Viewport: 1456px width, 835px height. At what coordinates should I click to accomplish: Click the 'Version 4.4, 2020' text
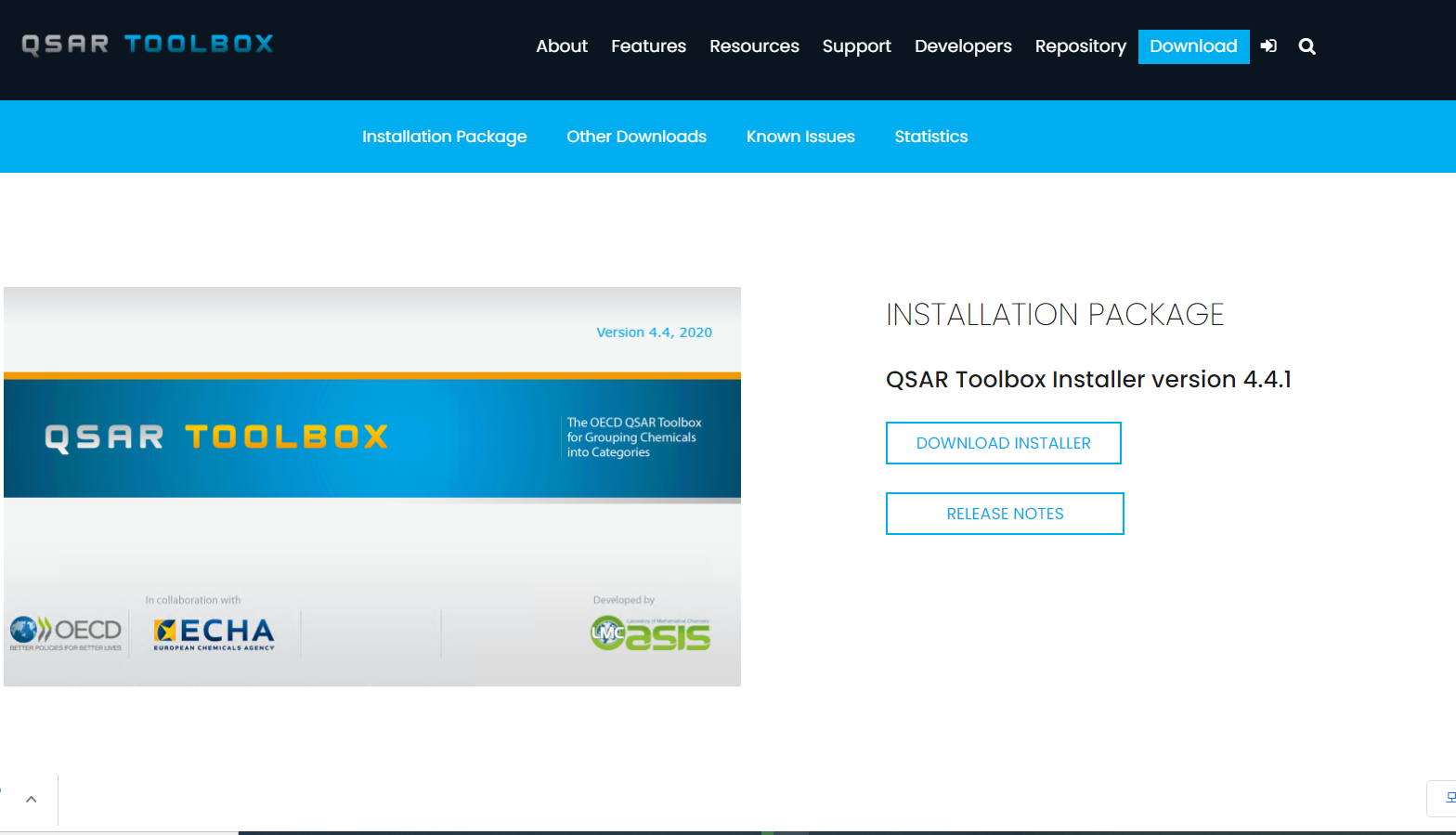tap(654, 333)
